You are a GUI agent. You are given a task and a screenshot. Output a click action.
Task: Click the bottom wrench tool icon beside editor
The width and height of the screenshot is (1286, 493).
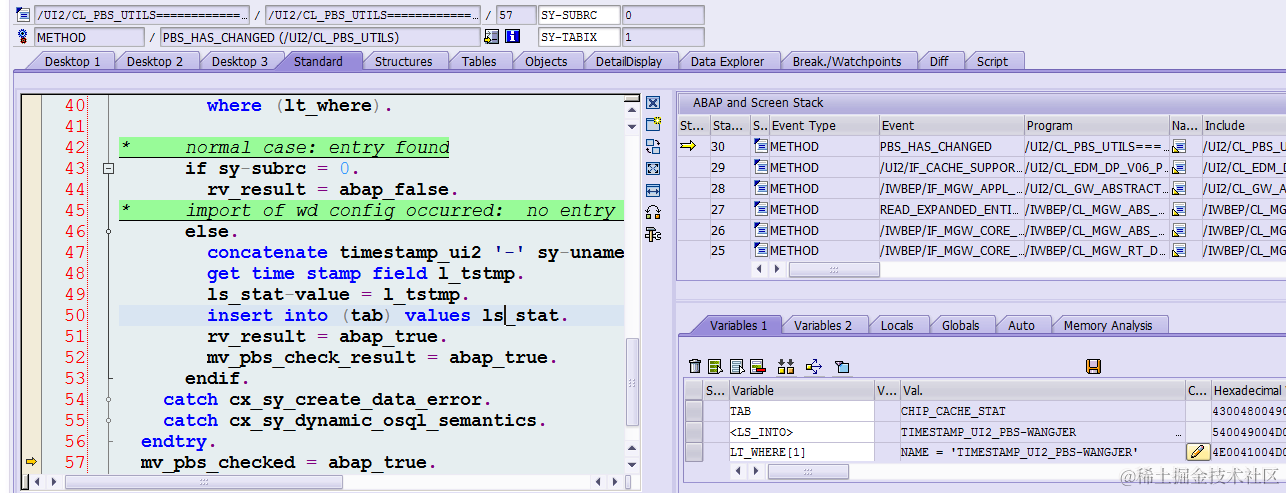coord(653,234)
